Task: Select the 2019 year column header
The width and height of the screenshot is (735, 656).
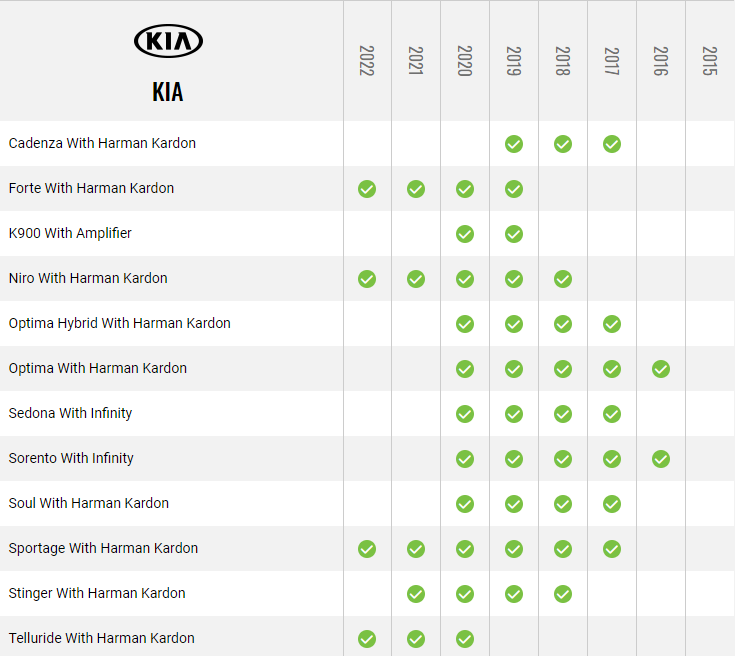Action: click(x=514, y=61)
